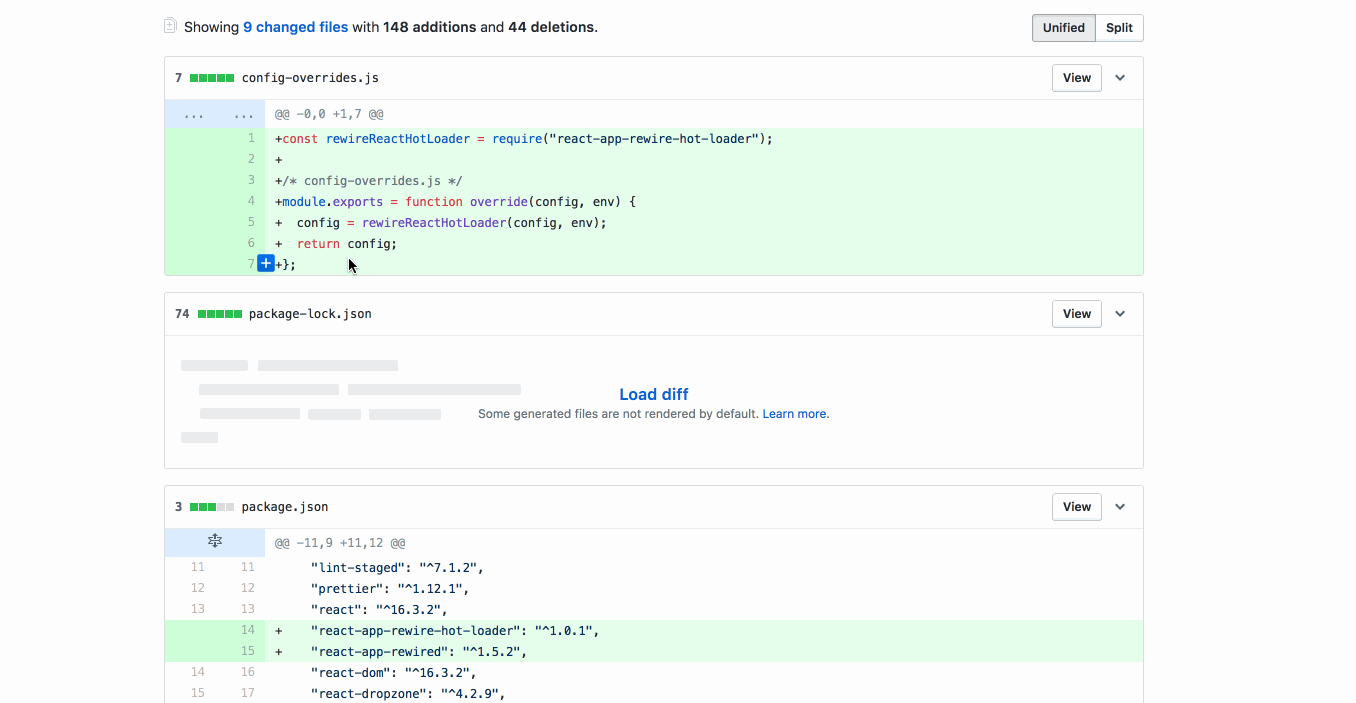Open the "Learn more" link

(795, 414)
